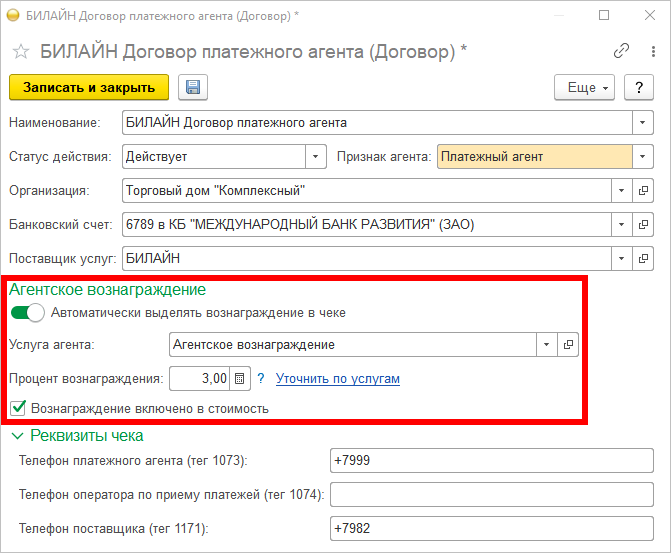Open Наименование dropdown list
The height and width of the screenshot is (553, 671).
point(643,123)
